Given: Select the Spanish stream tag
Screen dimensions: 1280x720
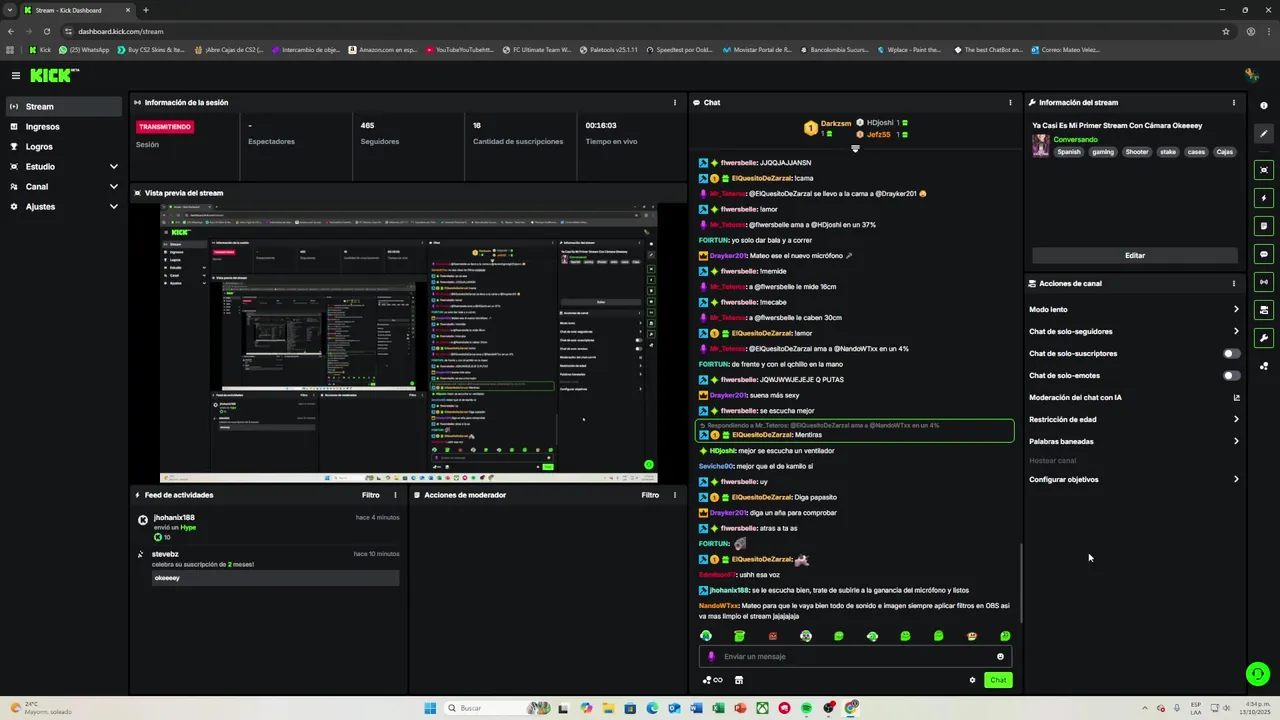Looking at the screenshot, I should click(1069, 152).
